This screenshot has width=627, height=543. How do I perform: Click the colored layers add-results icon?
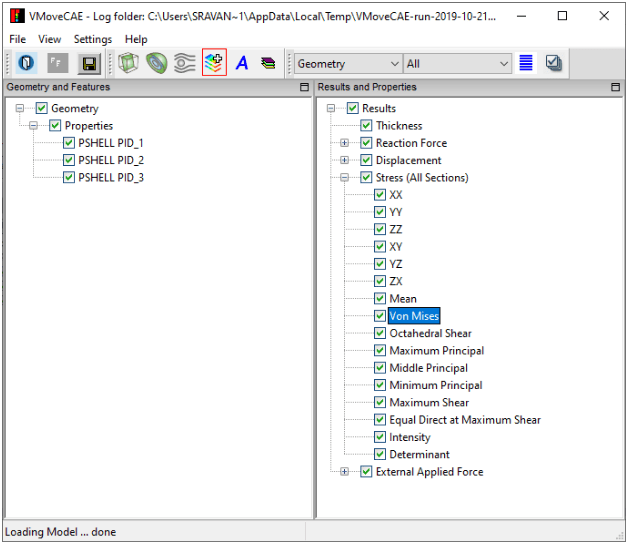click(x=214, y=62)
